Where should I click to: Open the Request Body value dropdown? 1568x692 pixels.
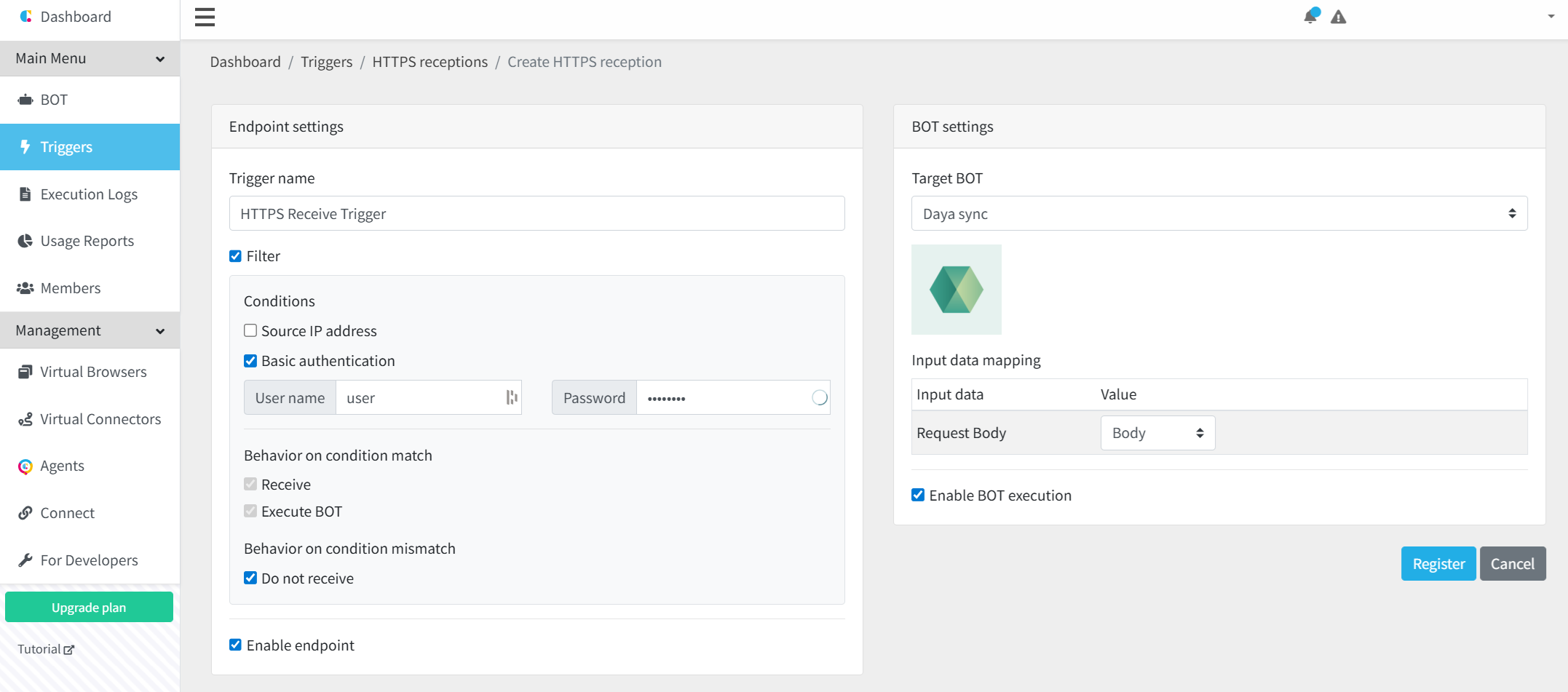(x=1157, y=433)
